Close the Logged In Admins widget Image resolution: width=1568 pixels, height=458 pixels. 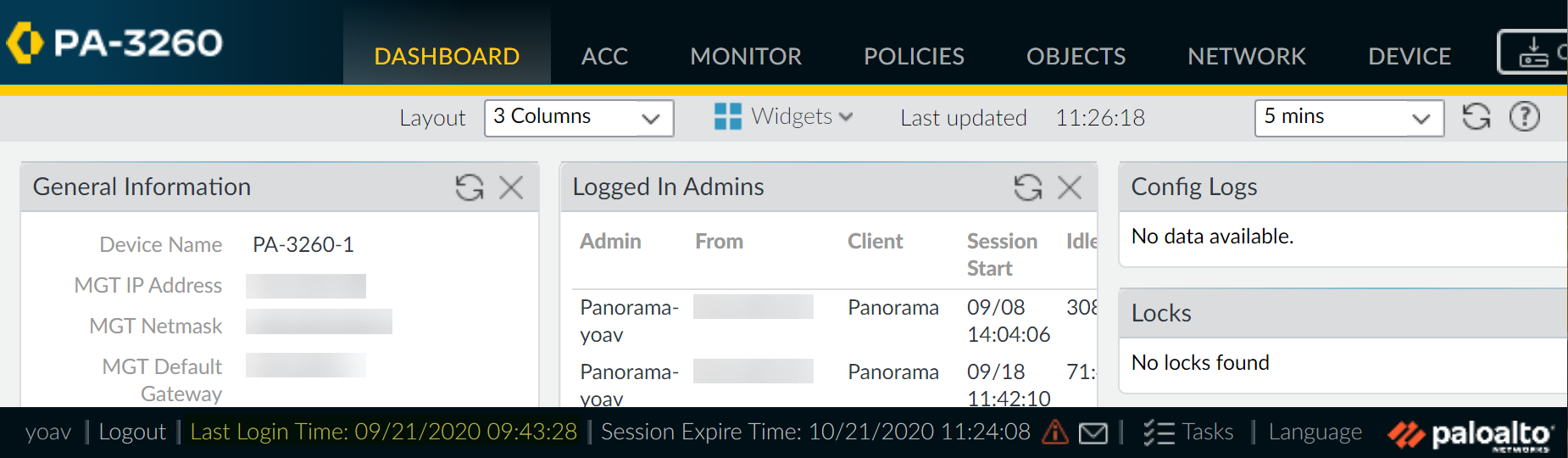[1070, 187]
